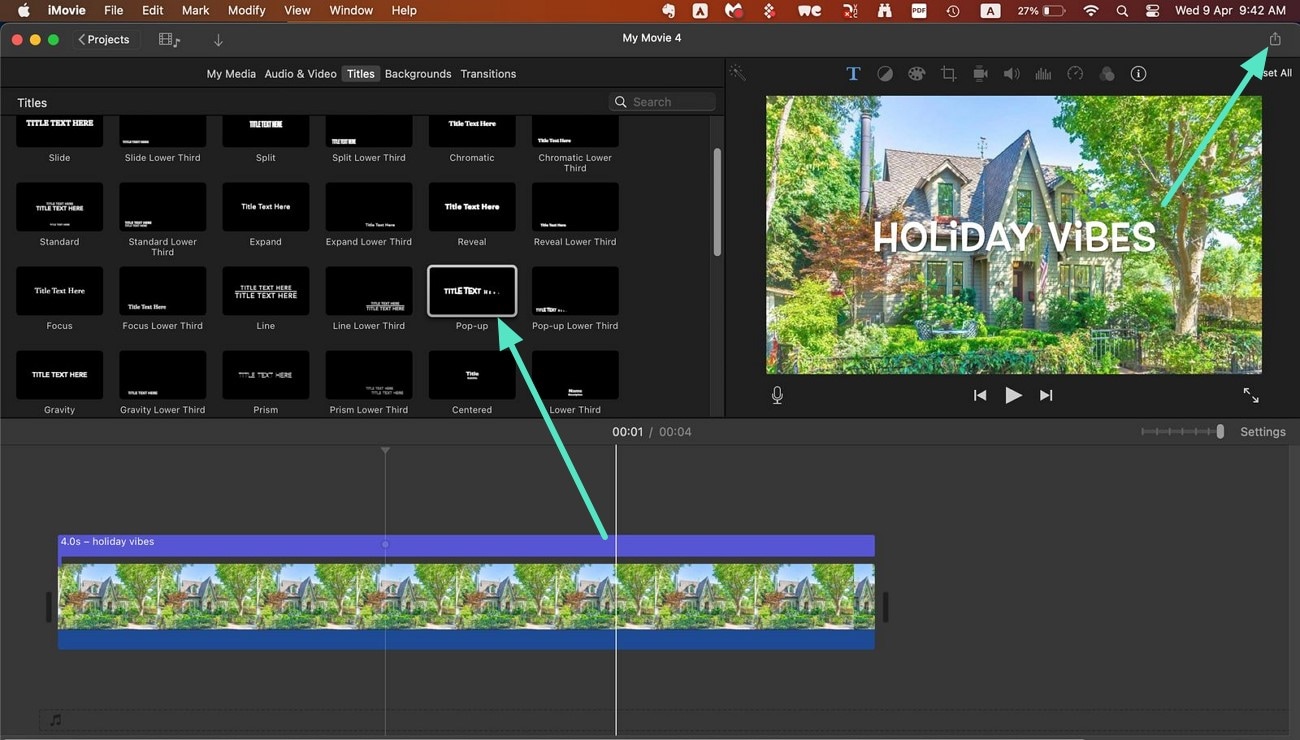Adjust the timeline zoom slider

1183,432
